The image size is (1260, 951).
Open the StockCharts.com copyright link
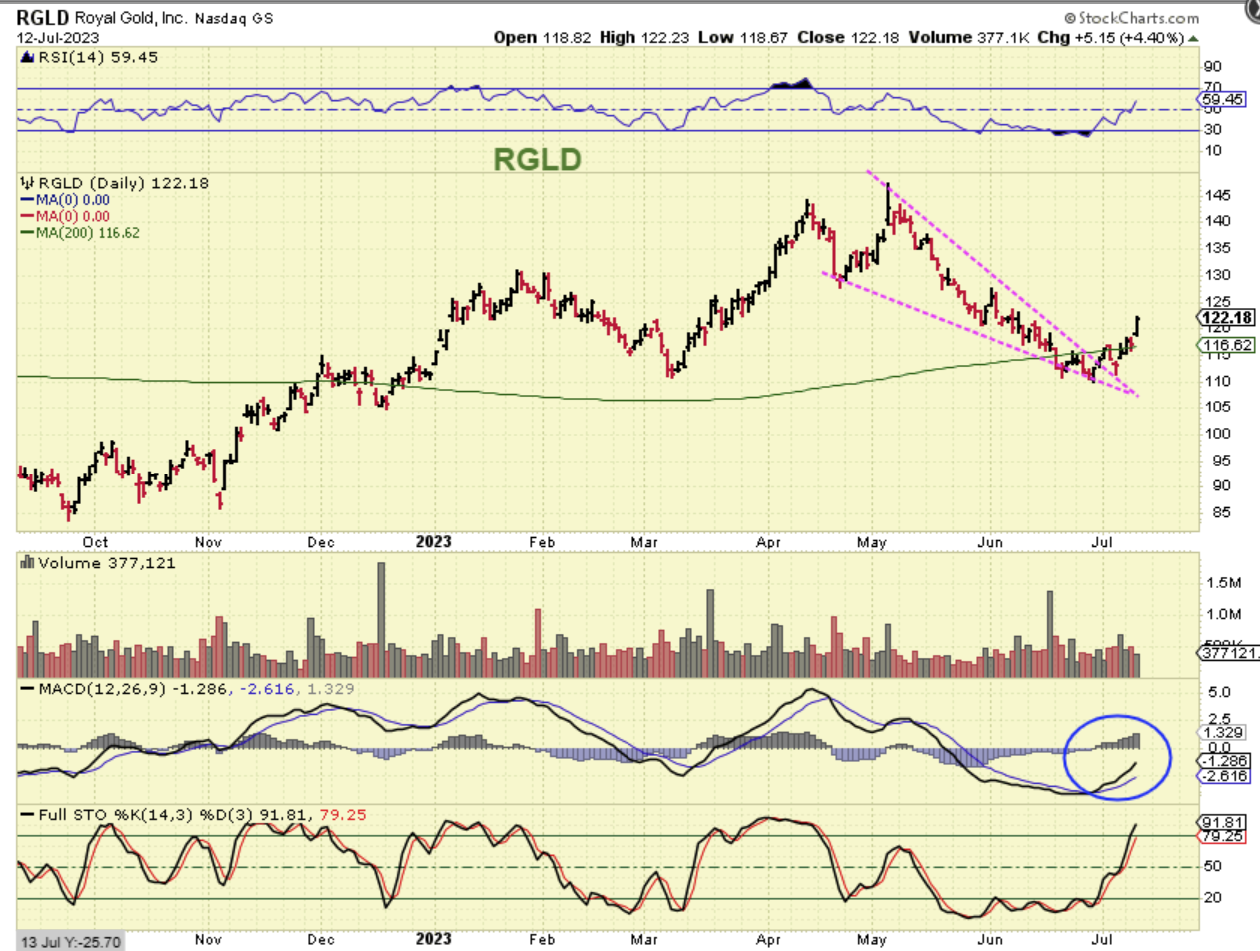pyautogui.click(x=1131, y=18)
